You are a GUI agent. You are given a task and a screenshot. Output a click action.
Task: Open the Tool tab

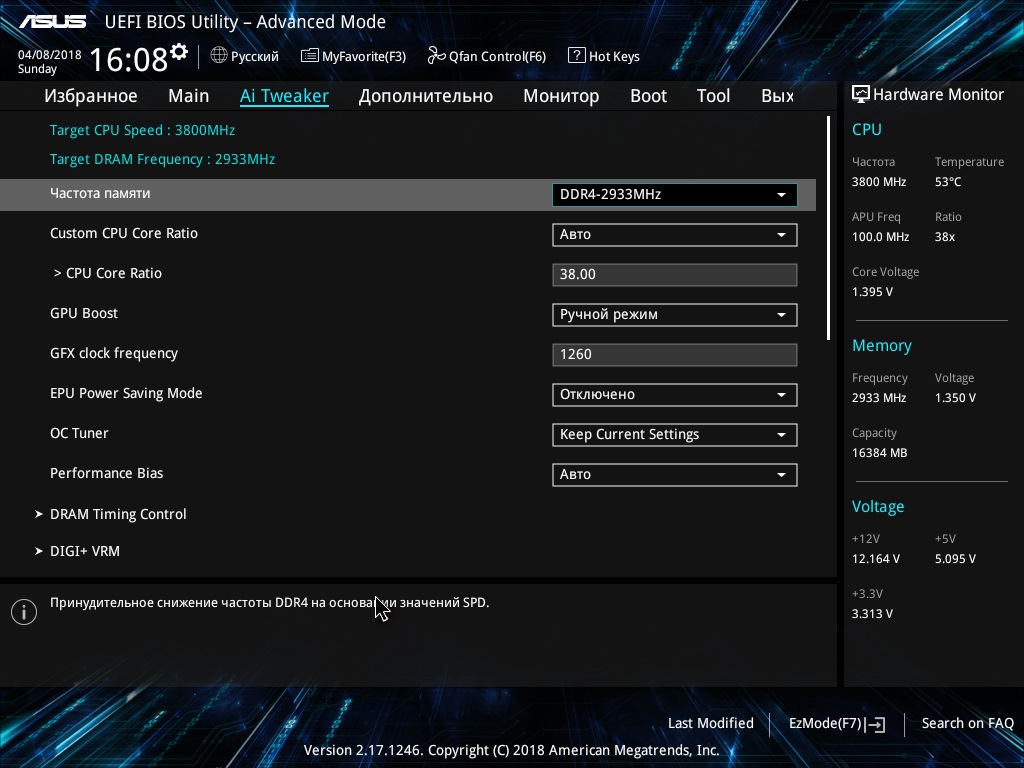click(x=713, y=96)
